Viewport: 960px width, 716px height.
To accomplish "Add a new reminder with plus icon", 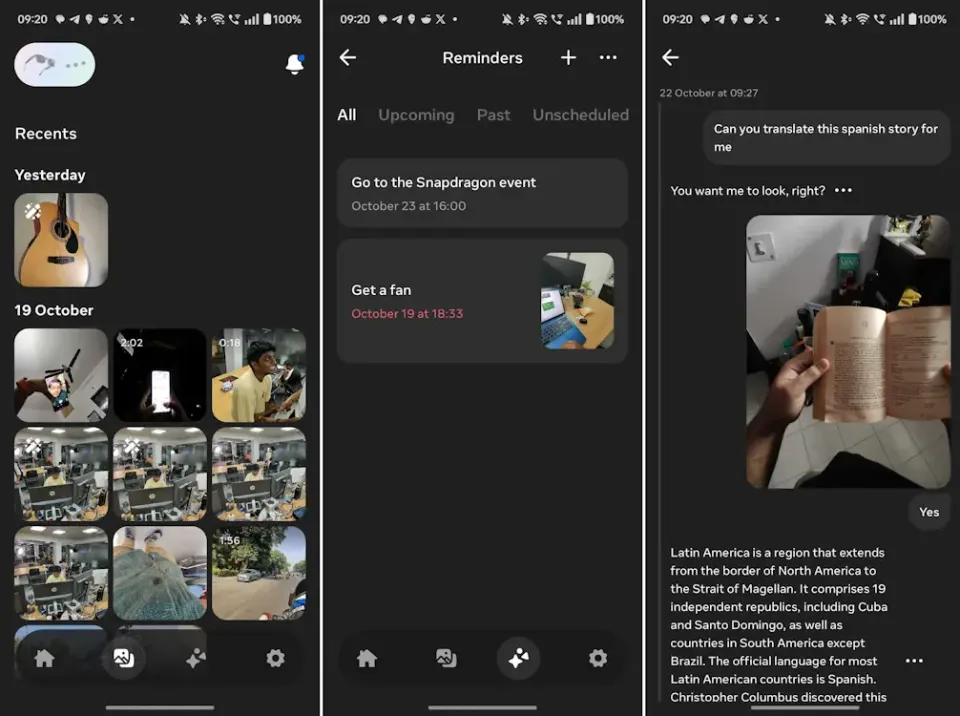I will 568,58.
